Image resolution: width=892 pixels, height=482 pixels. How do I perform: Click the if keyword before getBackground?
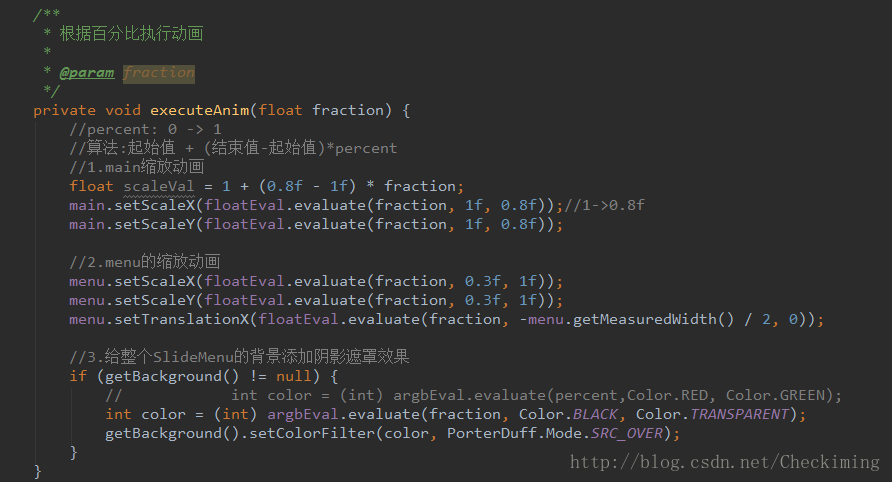[x=78, y=376]
